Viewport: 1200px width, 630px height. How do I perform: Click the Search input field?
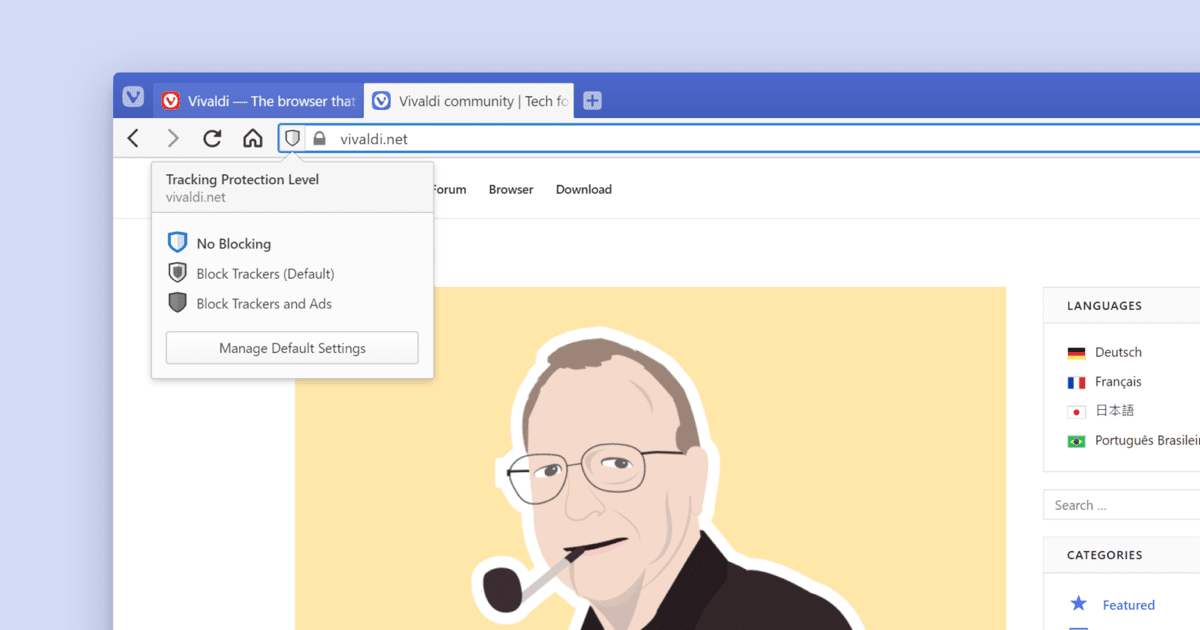(1120, 505)
